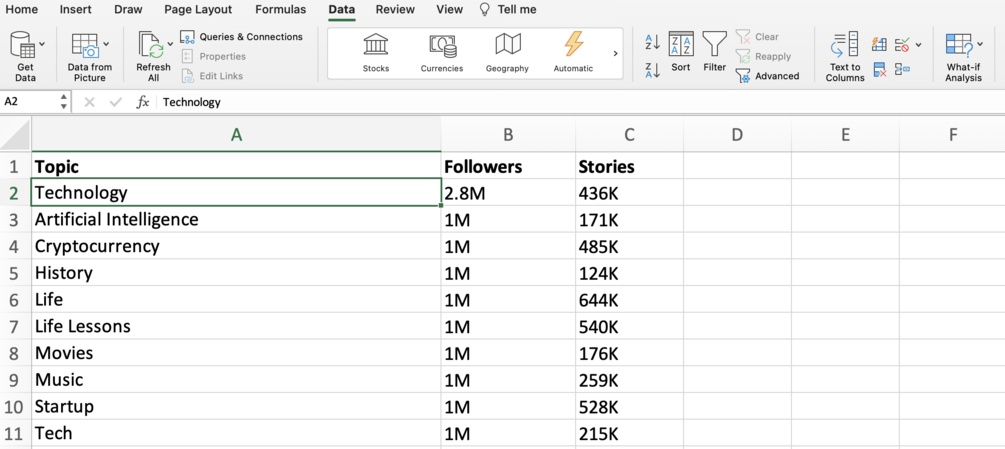
Task: Click the Name Box showing A2
Action: pos(30,102)
